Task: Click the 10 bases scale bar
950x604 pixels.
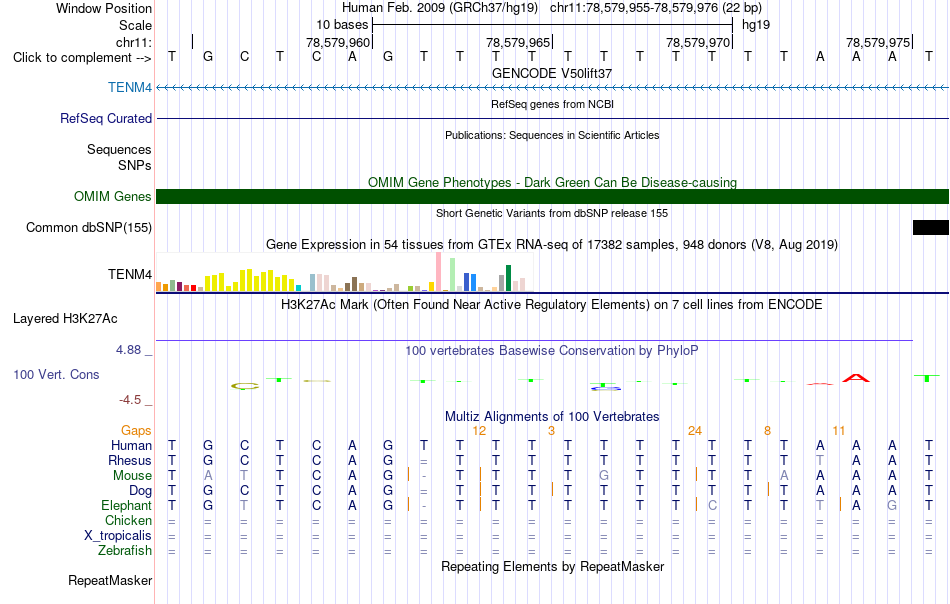Action: pyautogui.click(x=553, y=25)
